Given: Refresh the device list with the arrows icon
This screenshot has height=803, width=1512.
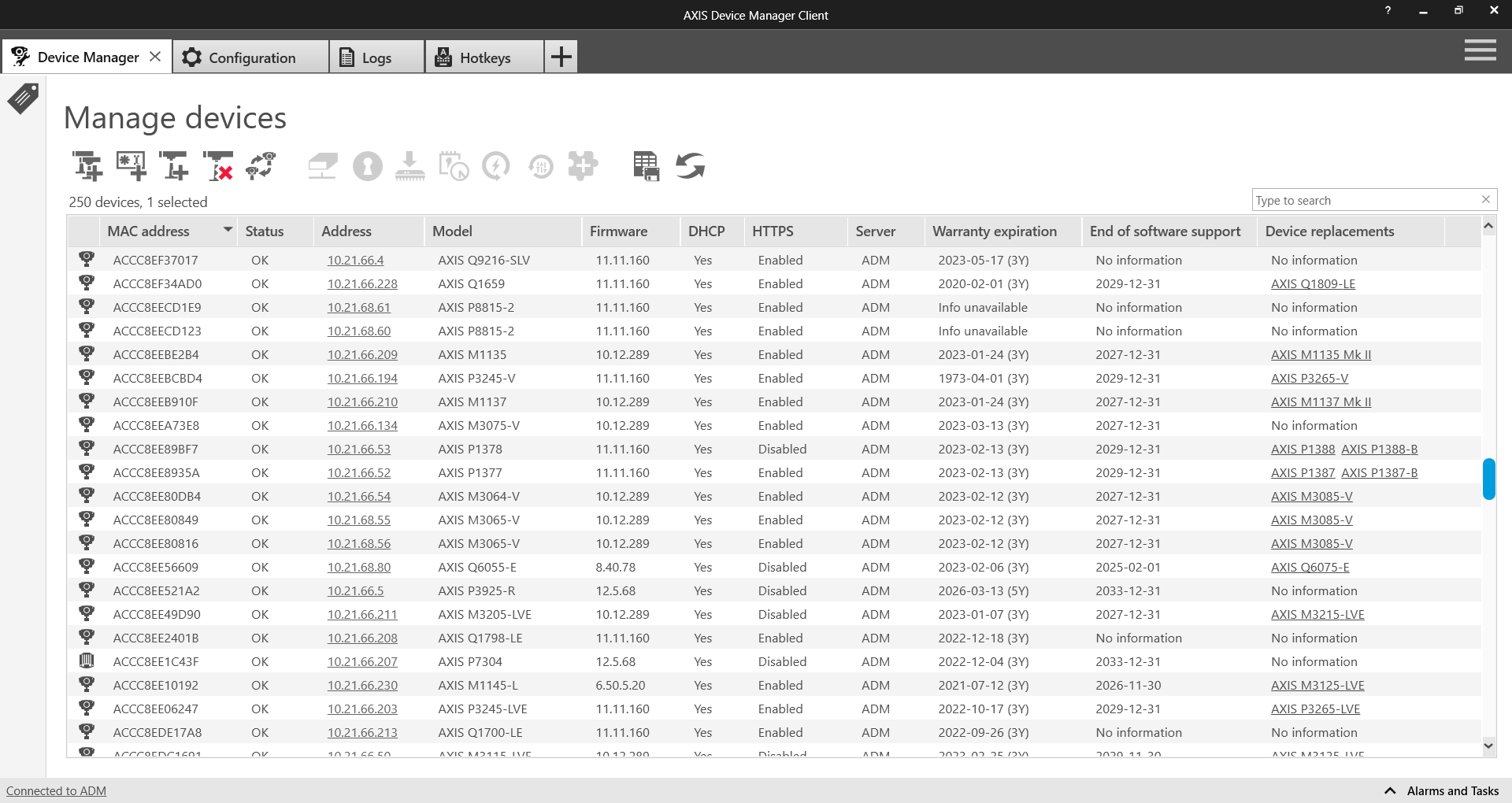Looking at the screenshot, I should (690, 166).
